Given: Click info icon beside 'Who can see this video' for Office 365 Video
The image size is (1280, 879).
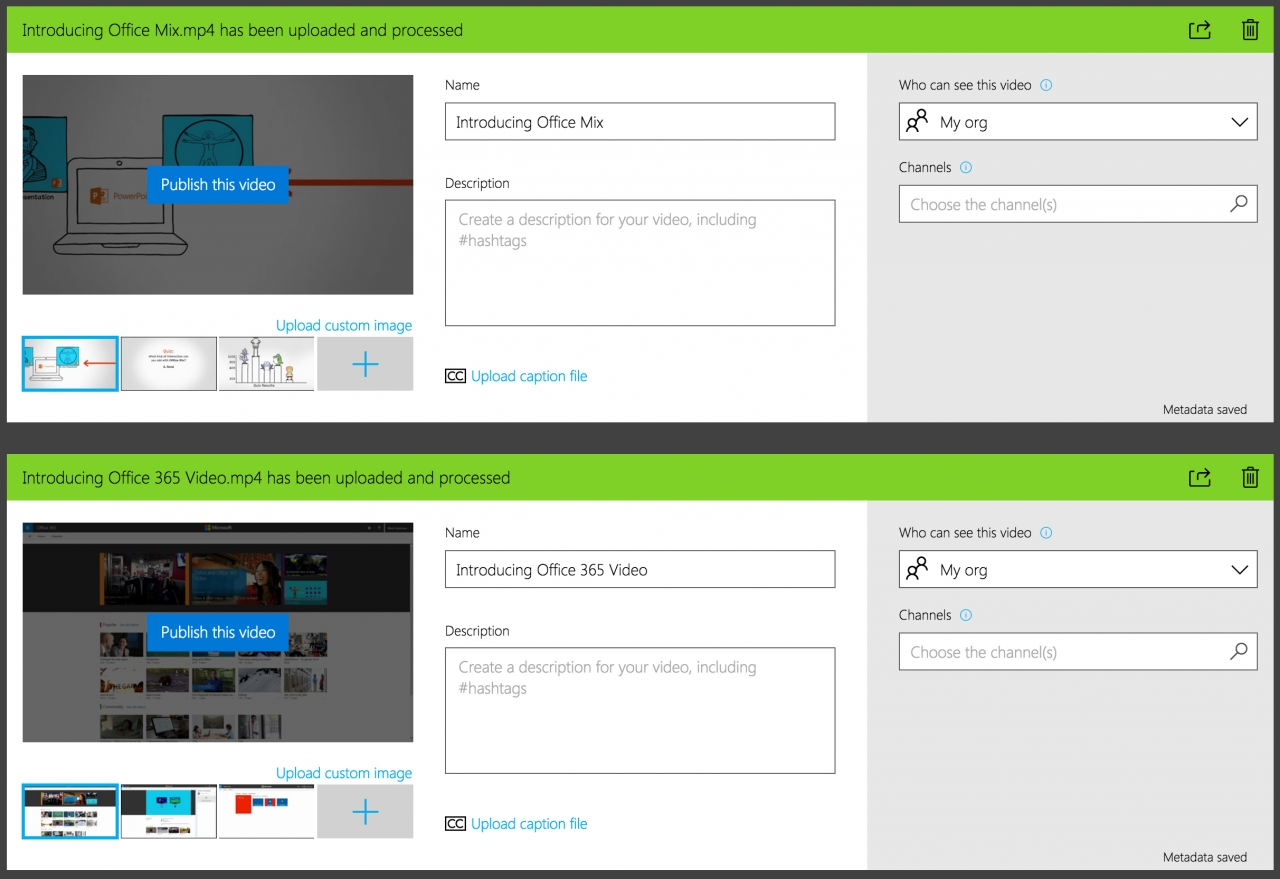Looking at the screenshot, I should pyautogui.click(x=1046, y=533).
